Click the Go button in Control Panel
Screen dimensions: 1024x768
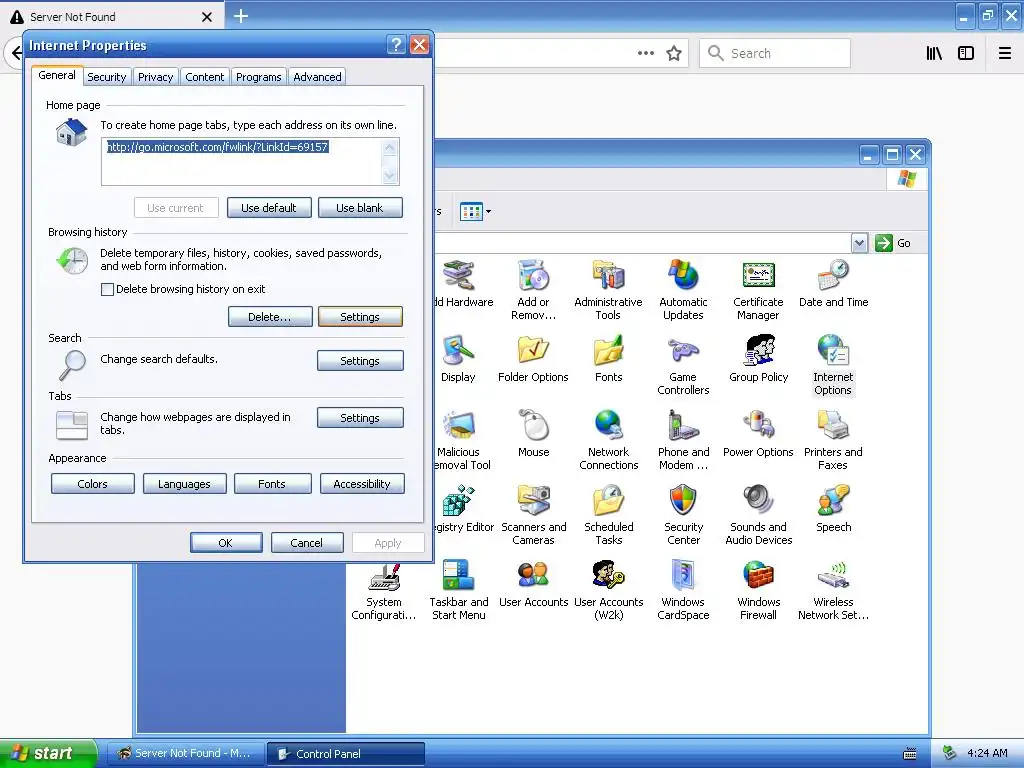tap(893, 243)
